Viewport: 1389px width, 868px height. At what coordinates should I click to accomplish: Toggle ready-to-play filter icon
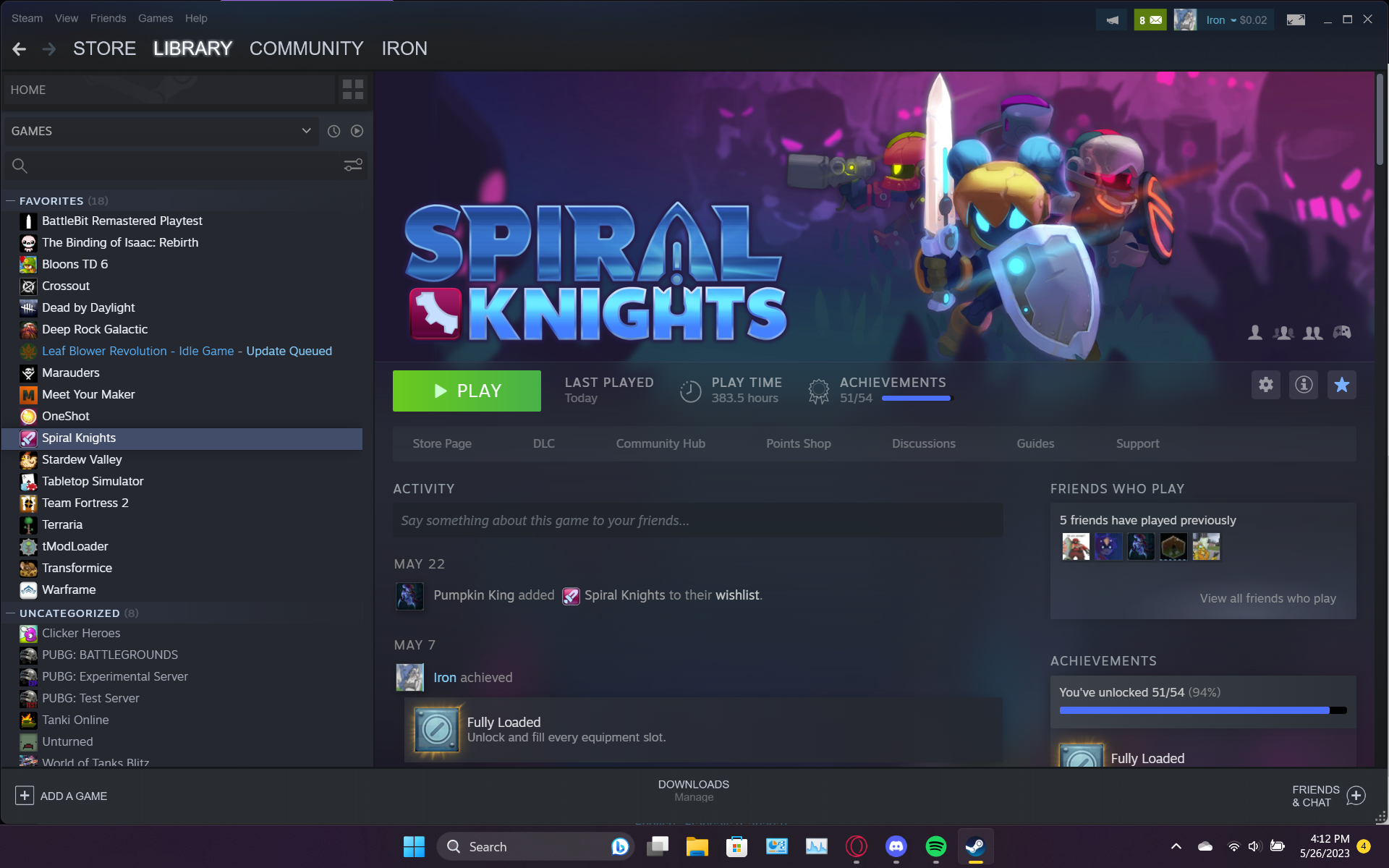pos(357,131)
